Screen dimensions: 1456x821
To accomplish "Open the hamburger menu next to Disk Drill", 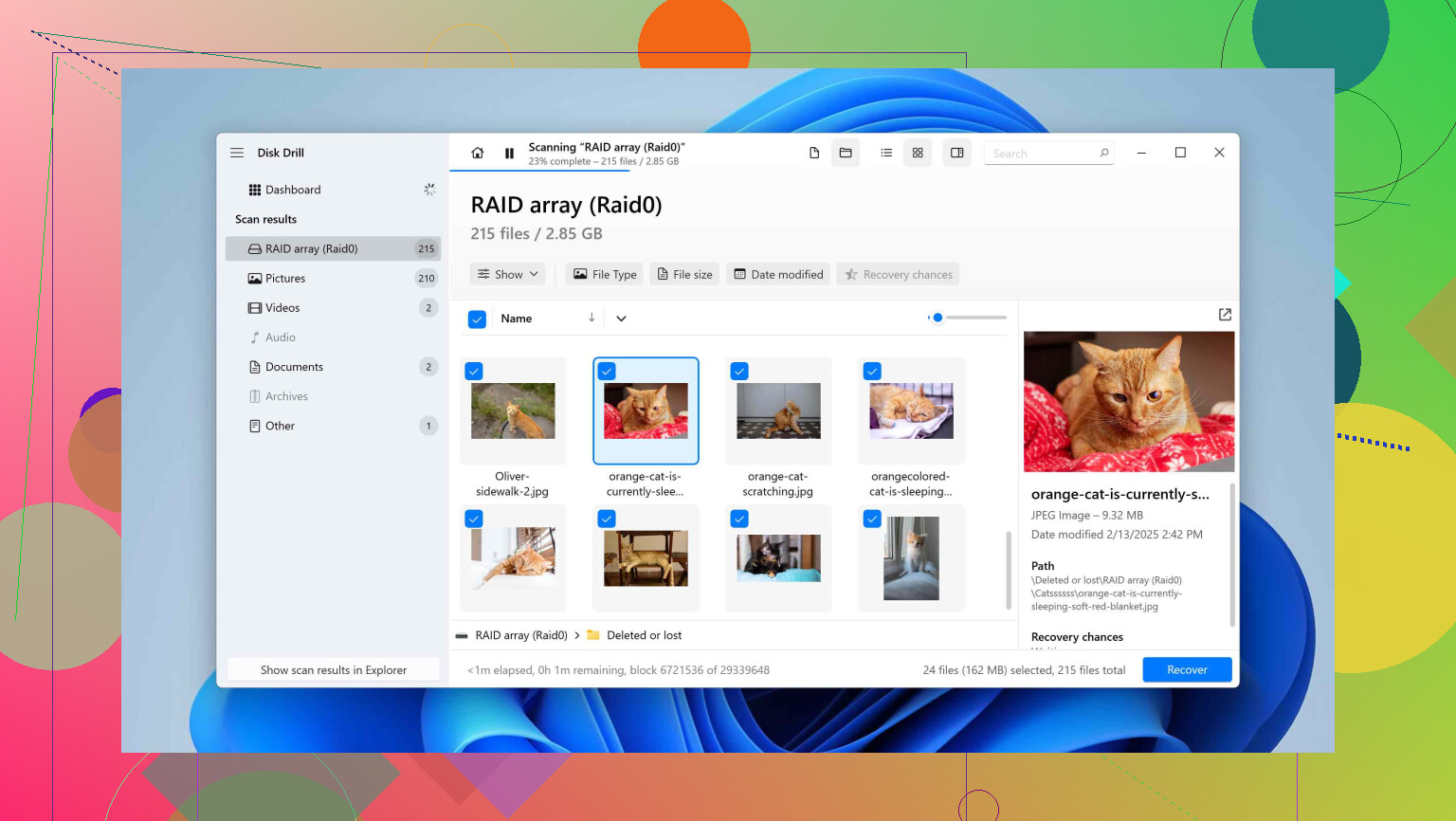I will [237, 153].
